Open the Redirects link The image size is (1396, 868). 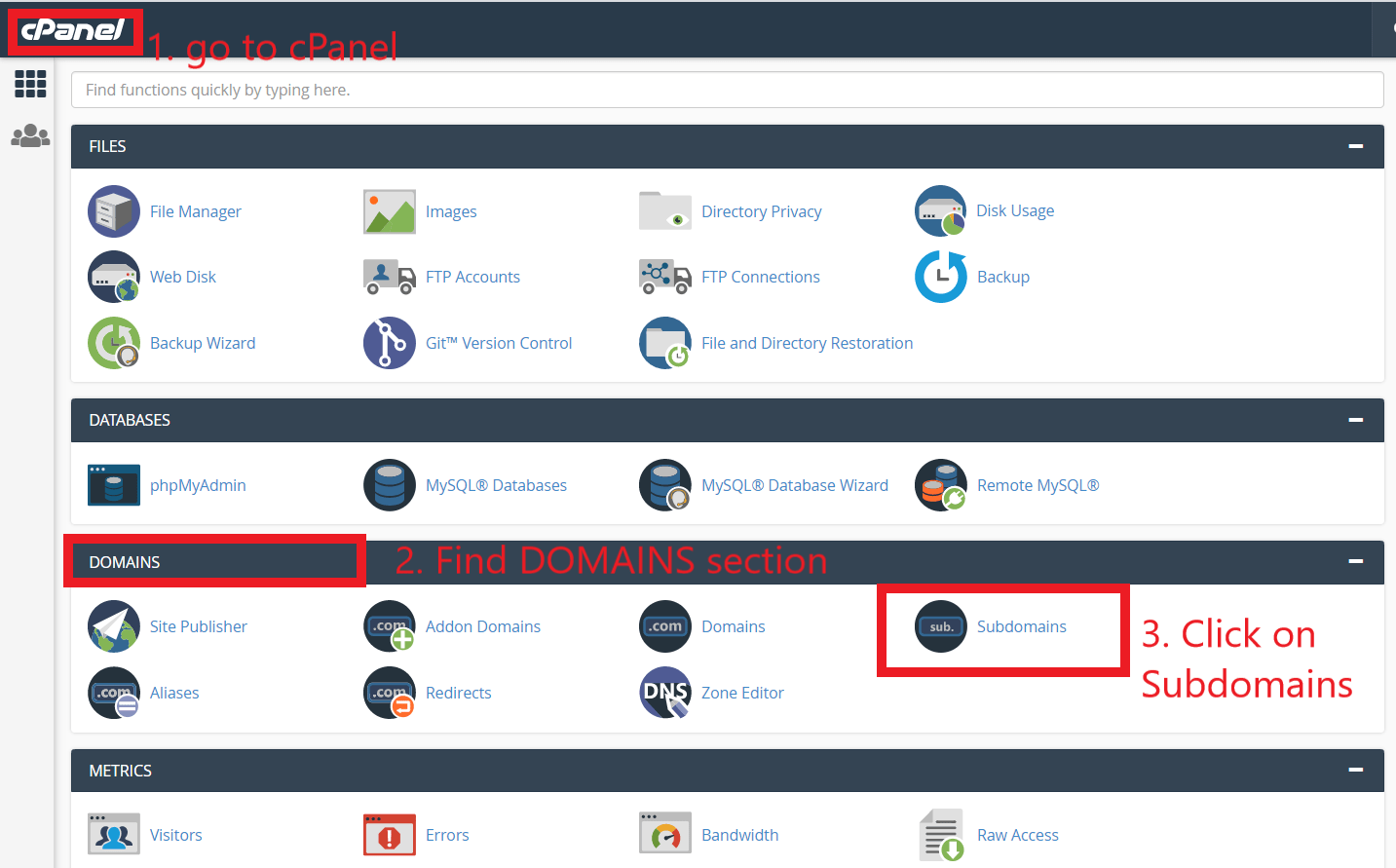coord(459,693)
